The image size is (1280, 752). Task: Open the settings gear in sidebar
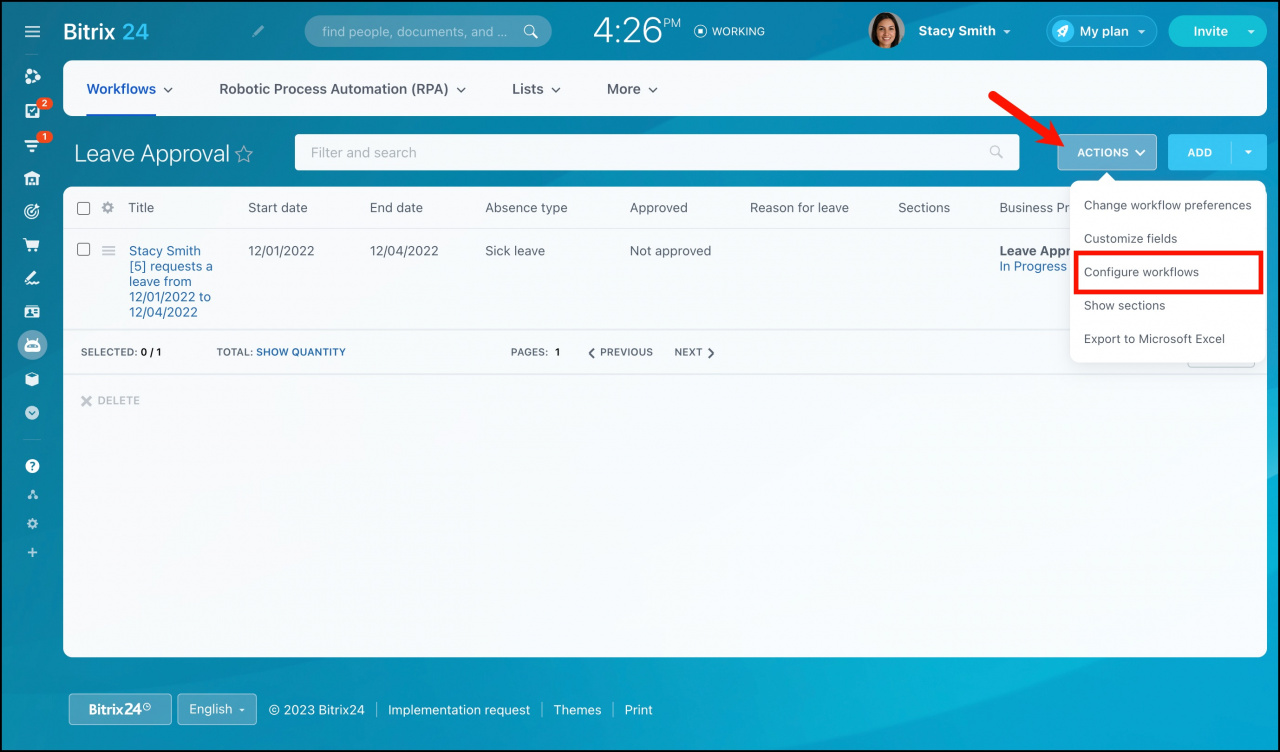[x=32, y=524]
